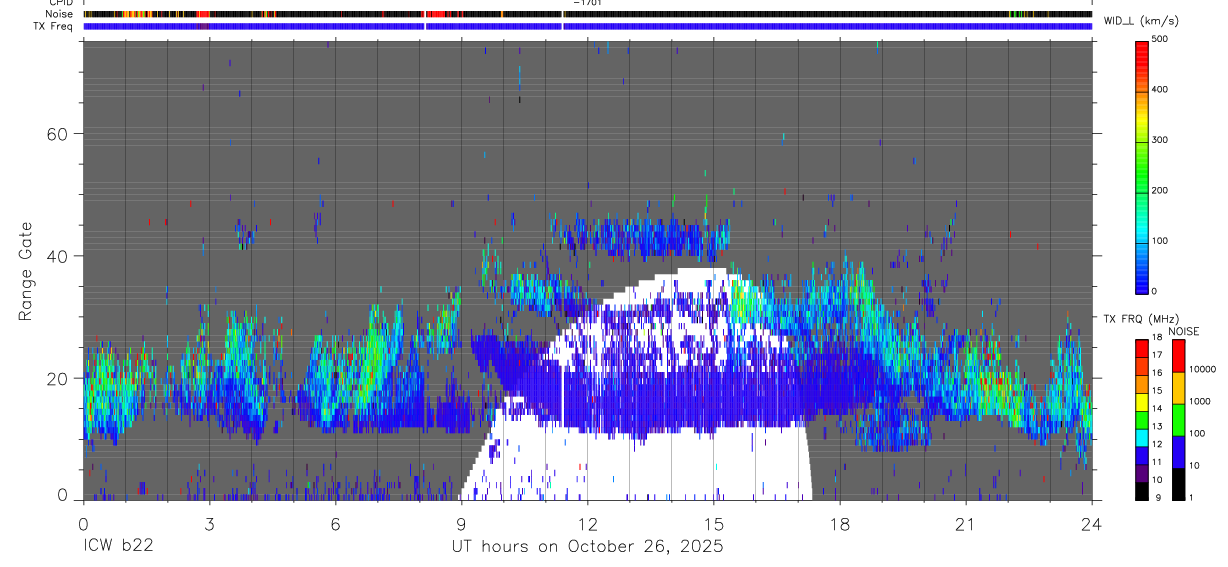Click the noise level strip above the plot
The width and height of the screenshot is (1228, 567).
[588, 14]
